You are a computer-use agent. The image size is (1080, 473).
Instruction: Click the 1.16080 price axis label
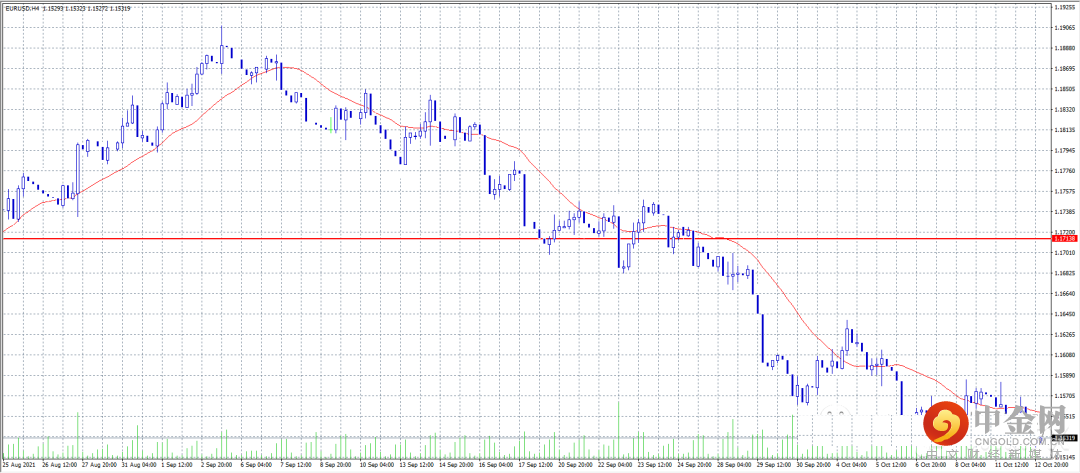point(1064,355)
